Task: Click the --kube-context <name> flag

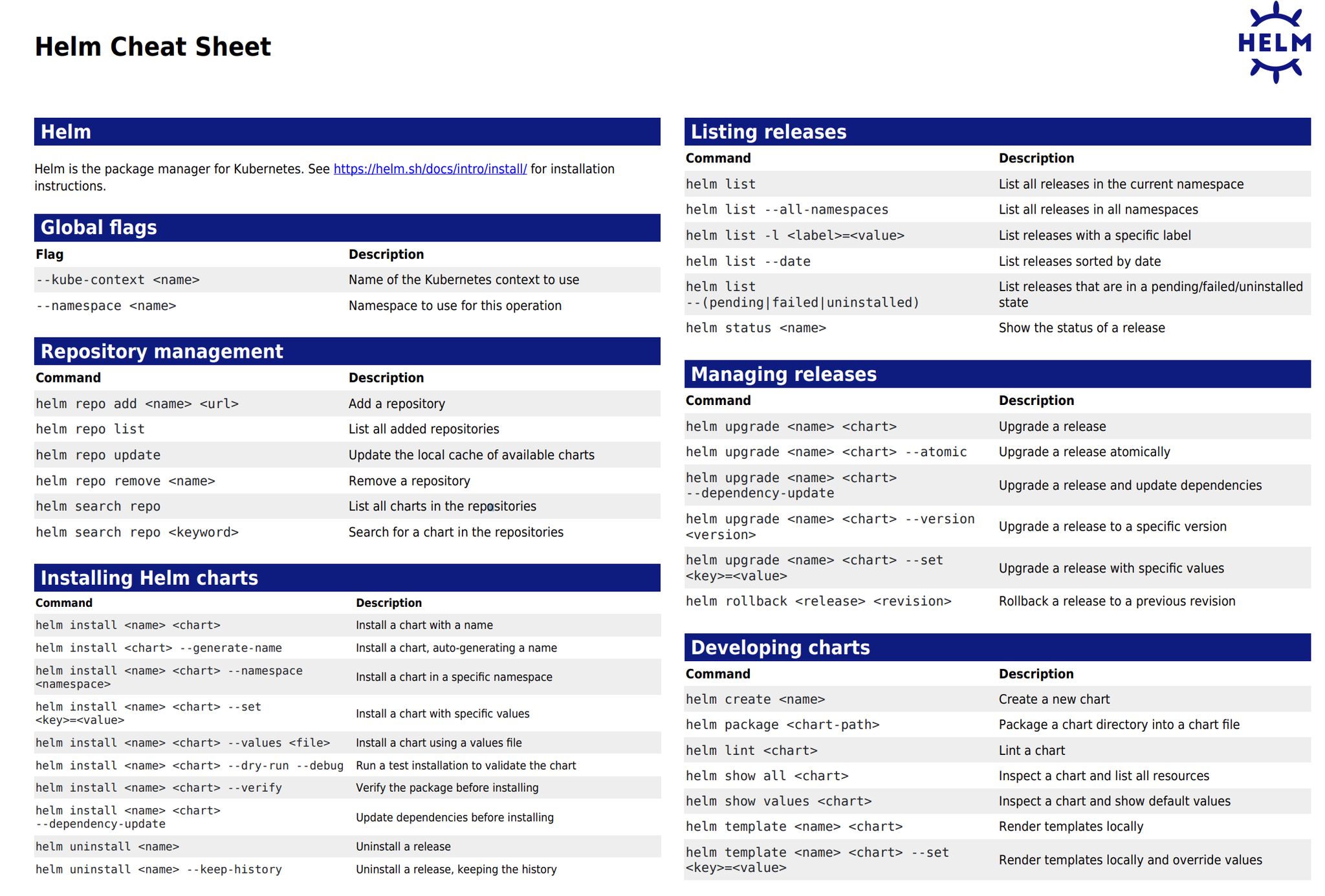Action: [118, 280]
